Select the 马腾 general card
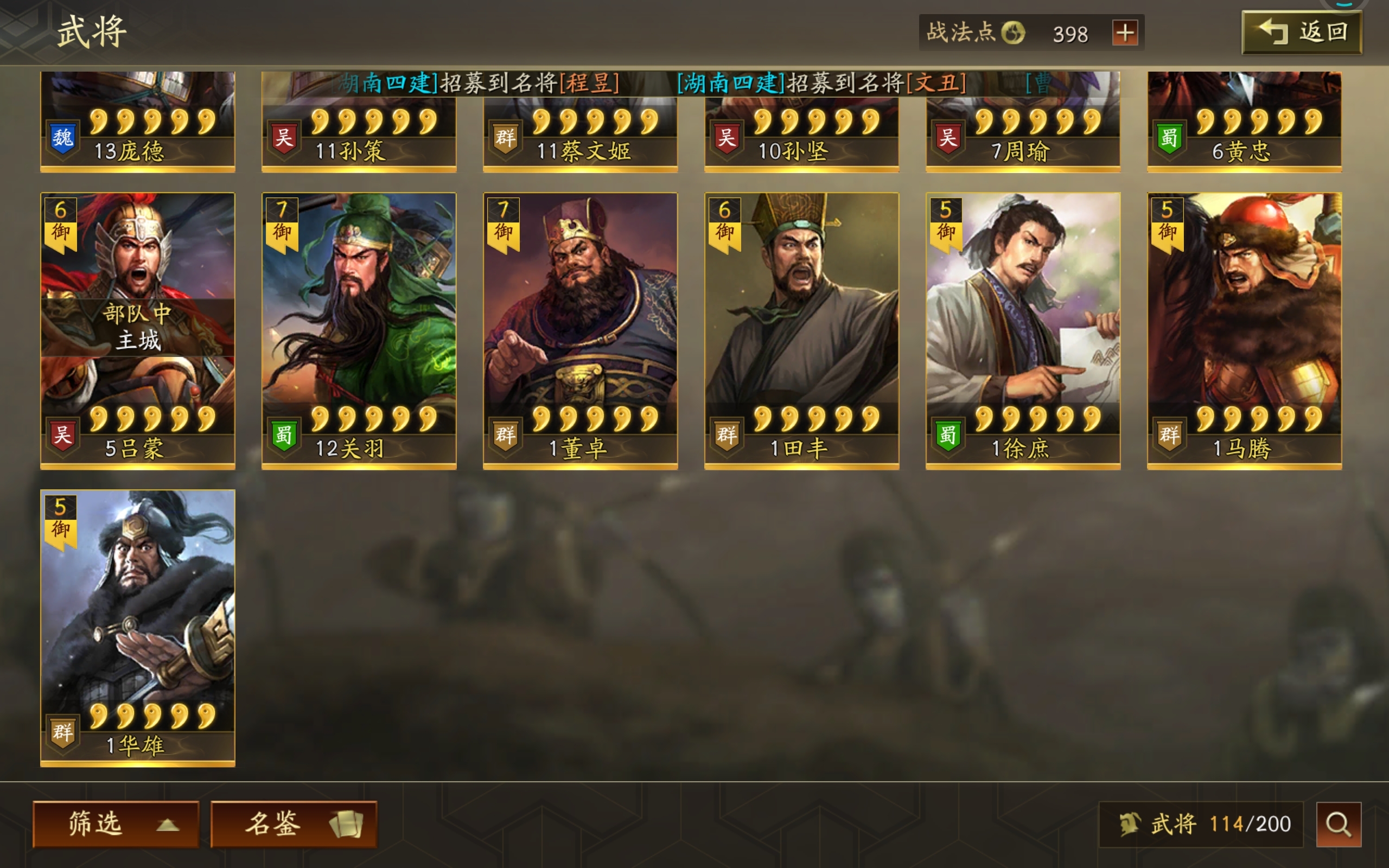The width and height of the screenshot is (1389, 868). [x=1244, y=331]
